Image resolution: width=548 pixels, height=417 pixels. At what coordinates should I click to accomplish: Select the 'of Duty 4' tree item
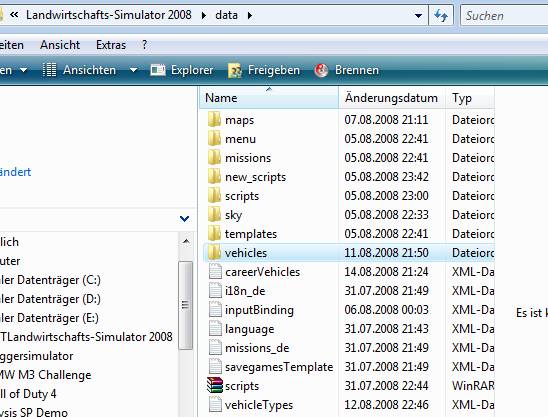[x=28, y=394]
